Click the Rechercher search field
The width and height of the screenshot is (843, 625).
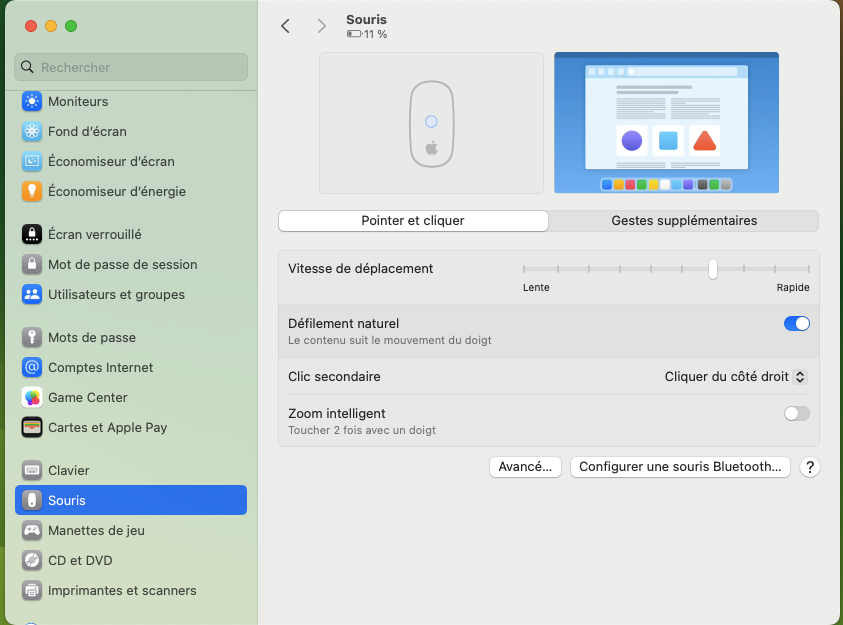pyautogui.click(x=131, y=67)
